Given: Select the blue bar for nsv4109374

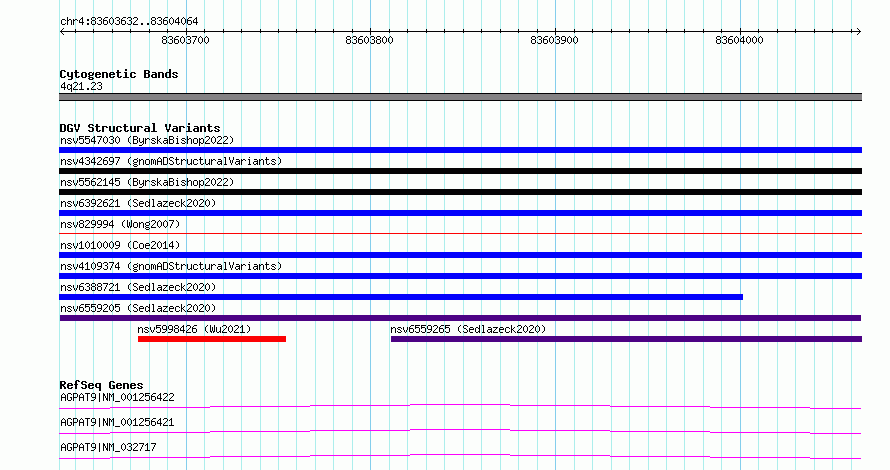Looking at the screenshot, I should [460, 276].
